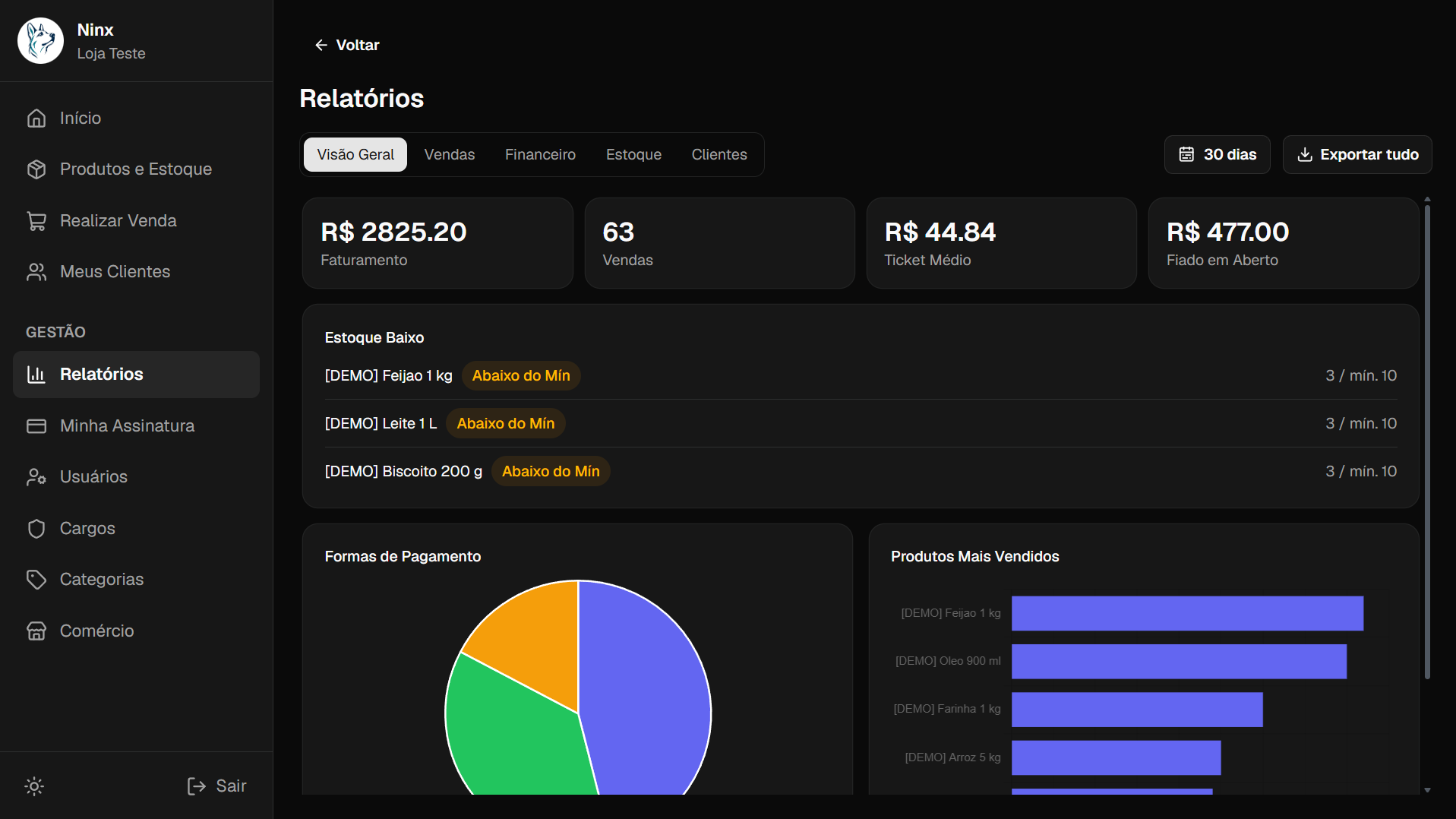
Task: Open Categorias
Action: click(136, 580)
